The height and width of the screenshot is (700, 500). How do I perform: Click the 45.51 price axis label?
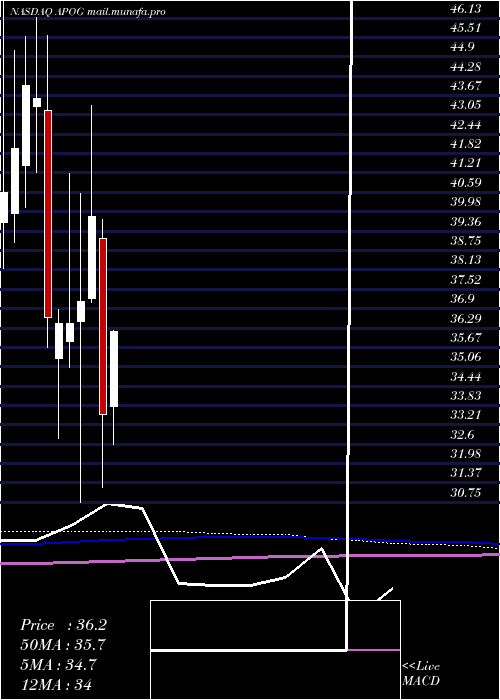(x=466, y=28)
